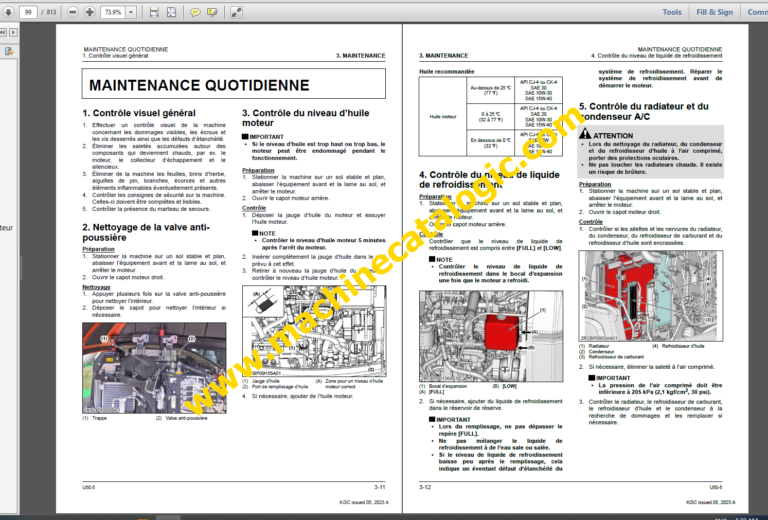Click heading '4. Contrôle du niveau de liquide de refroidissement'

[x=489, y=180]
